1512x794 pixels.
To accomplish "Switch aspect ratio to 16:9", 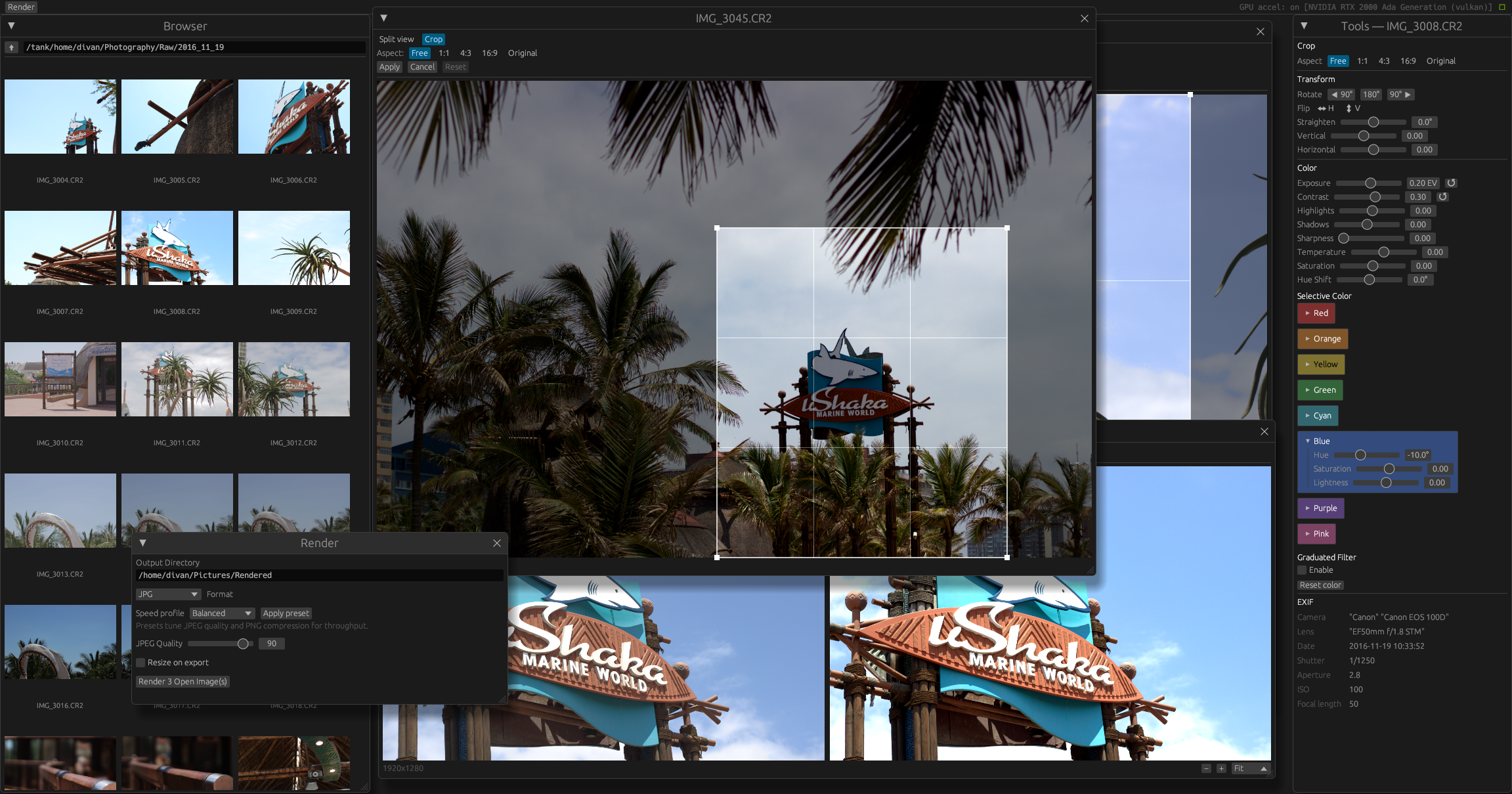I will [489, 53].
